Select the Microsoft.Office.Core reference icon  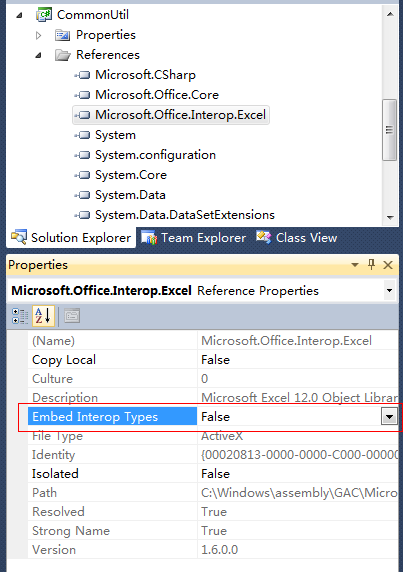point(82,95)
